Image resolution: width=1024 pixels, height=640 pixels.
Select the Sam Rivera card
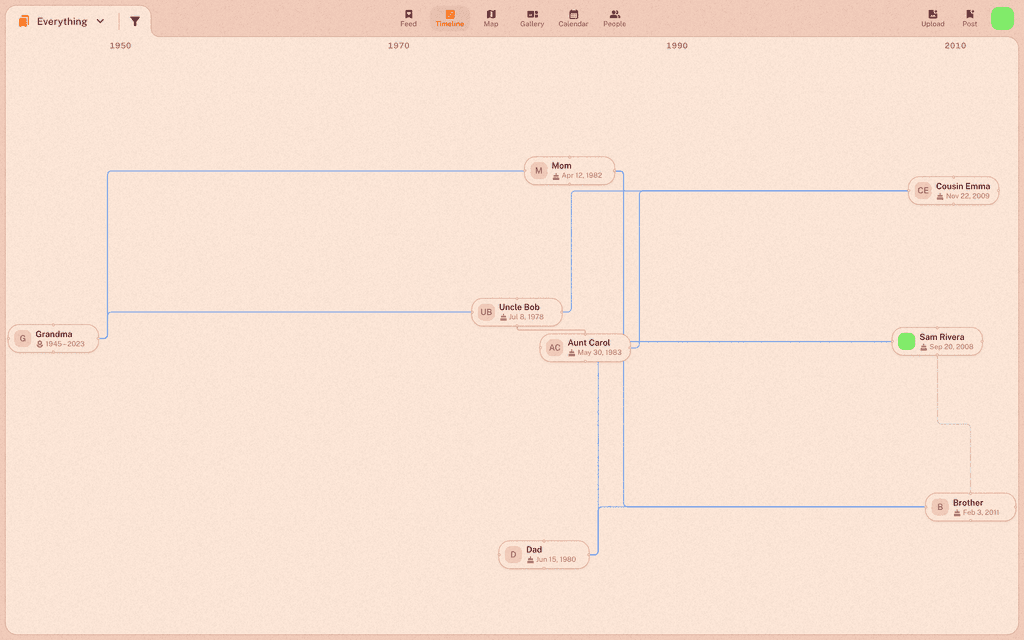click(937, 342)
